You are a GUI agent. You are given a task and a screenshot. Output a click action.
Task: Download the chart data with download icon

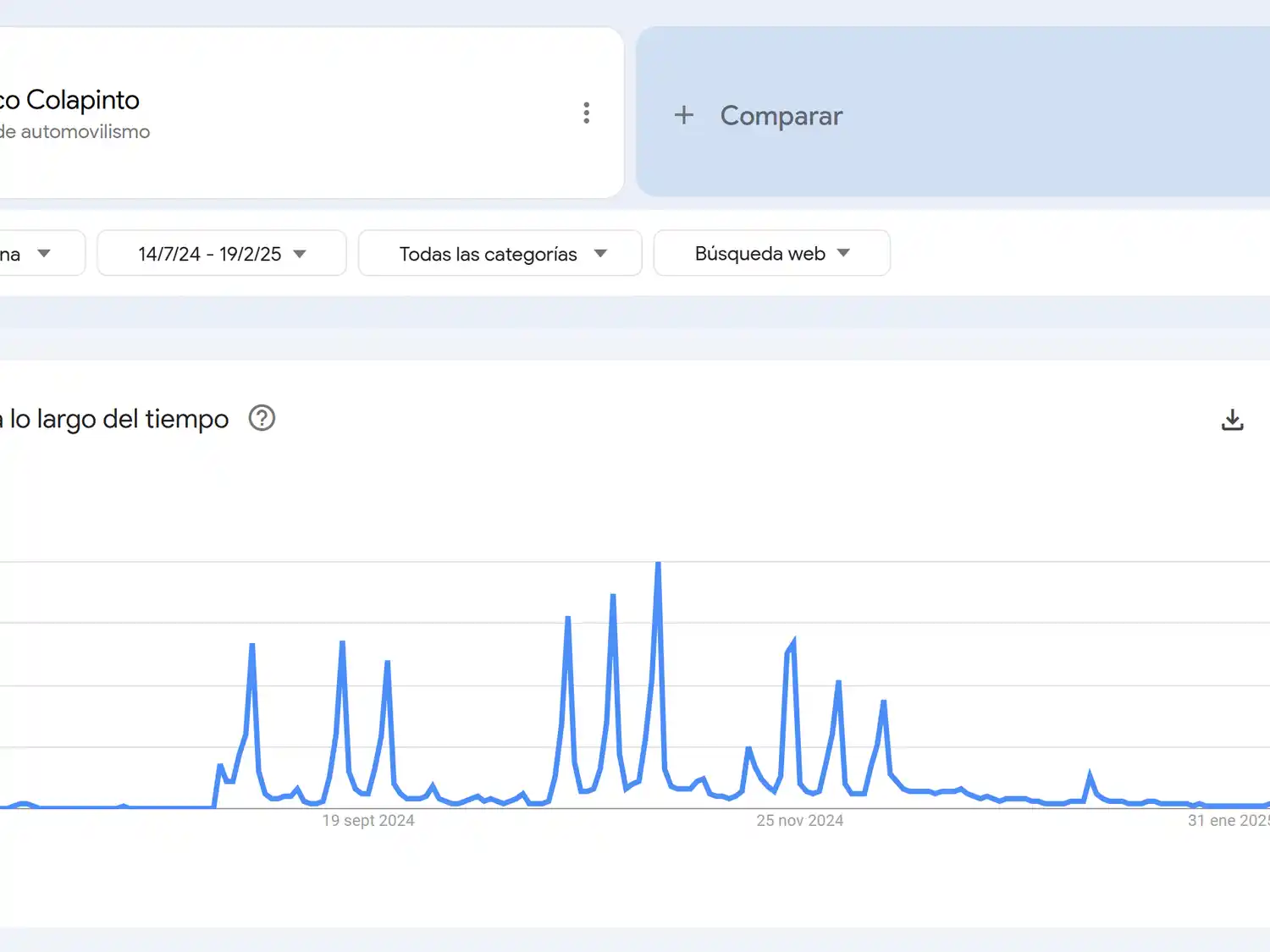tap(1232, 420)
